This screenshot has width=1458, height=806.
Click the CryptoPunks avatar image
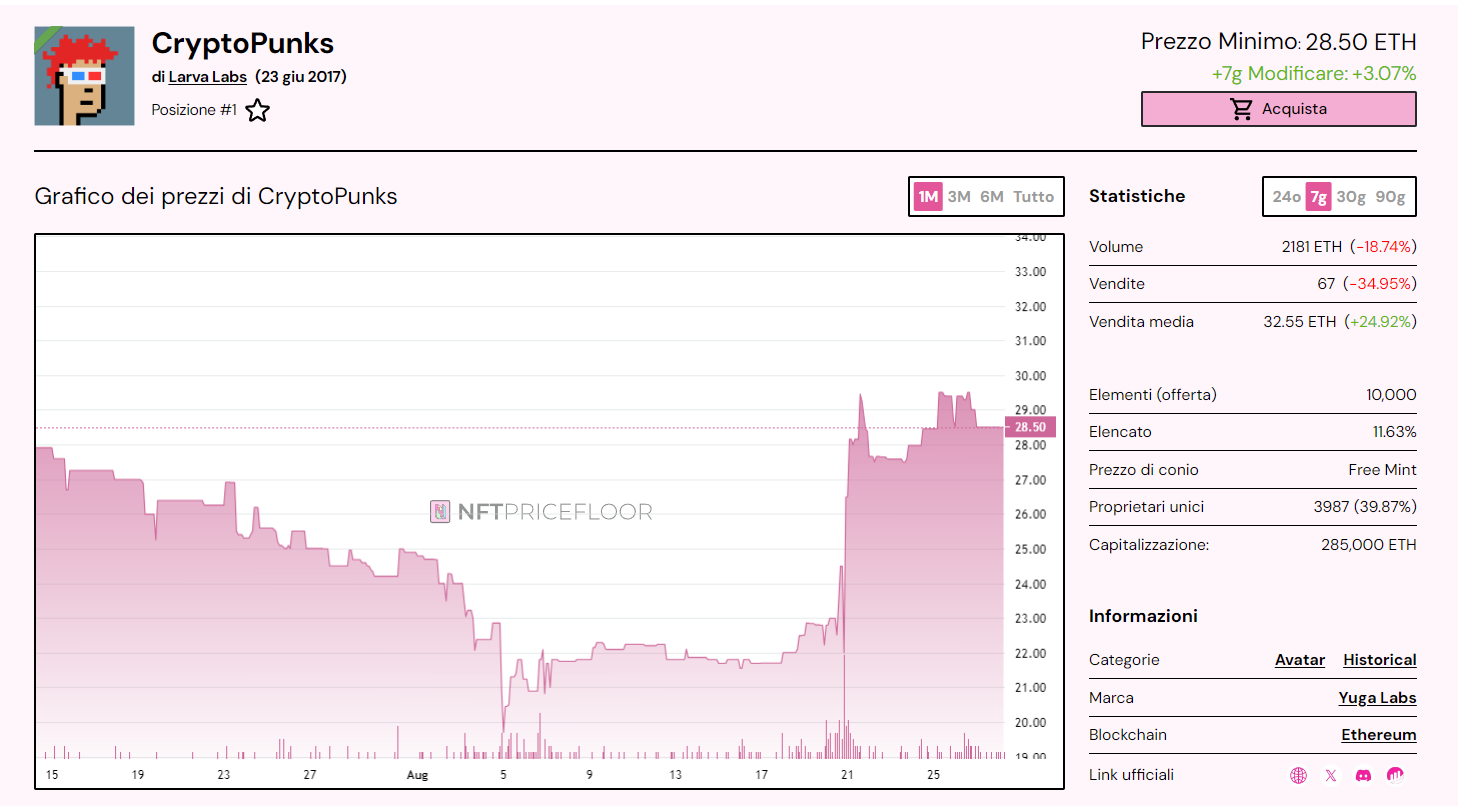pyautogui.click(x=84, y=76)
